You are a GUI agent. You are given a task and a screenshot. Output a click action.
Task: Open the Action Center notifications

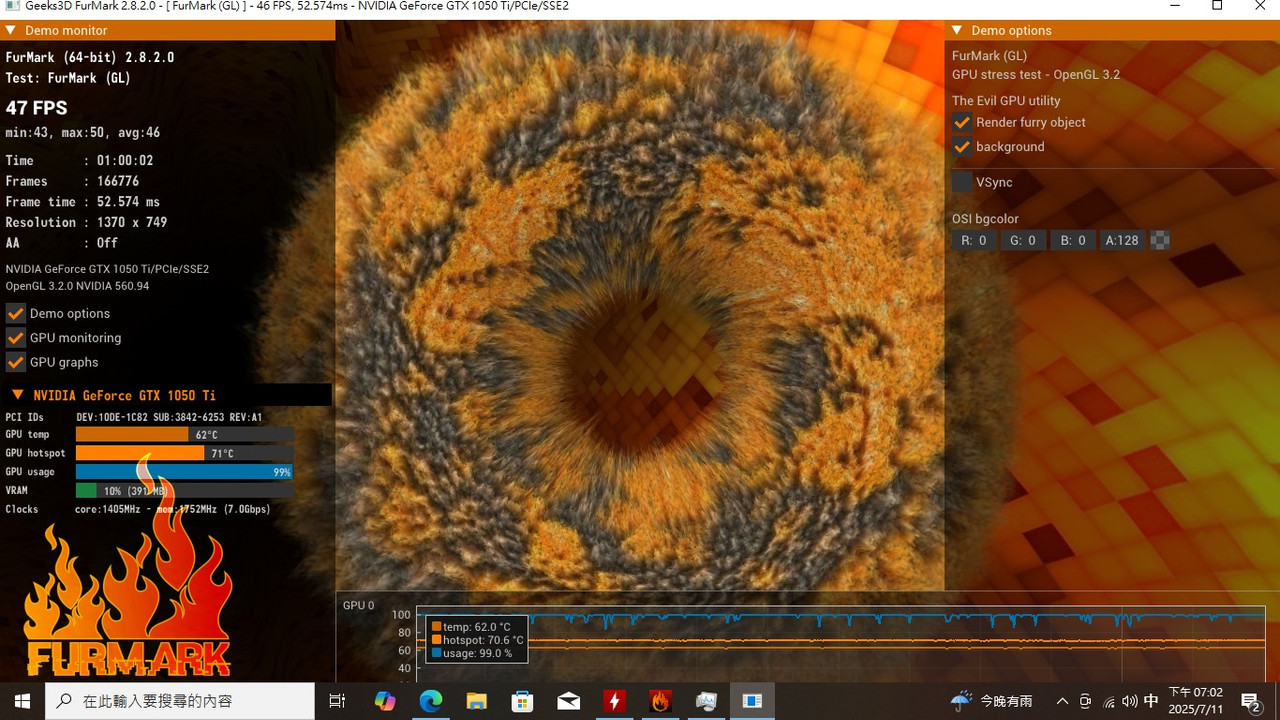pyautogui.click(x=1250, y=701)
